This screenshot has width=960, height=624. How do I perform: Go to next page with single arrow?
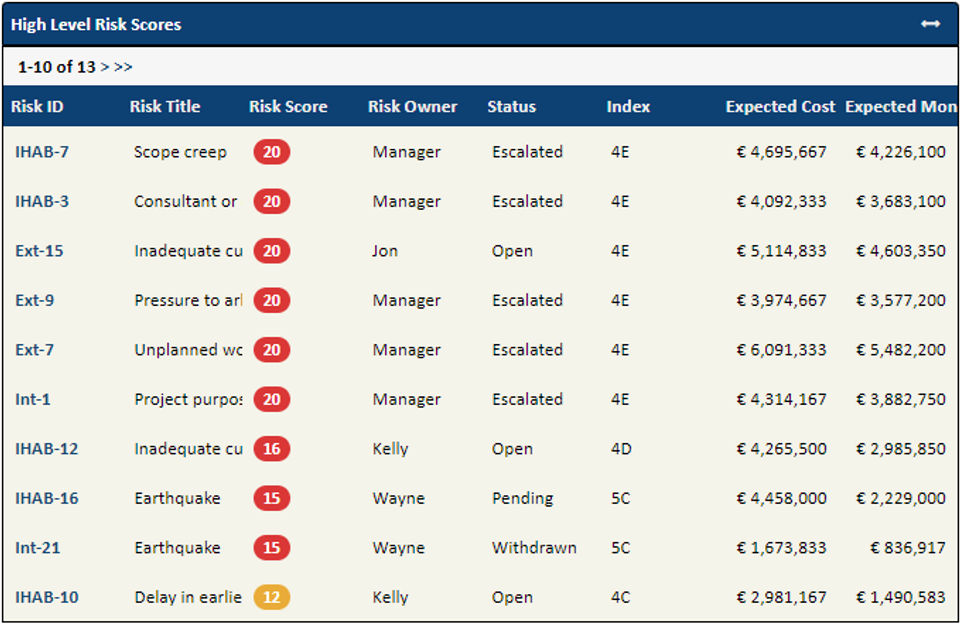(106, 67)
